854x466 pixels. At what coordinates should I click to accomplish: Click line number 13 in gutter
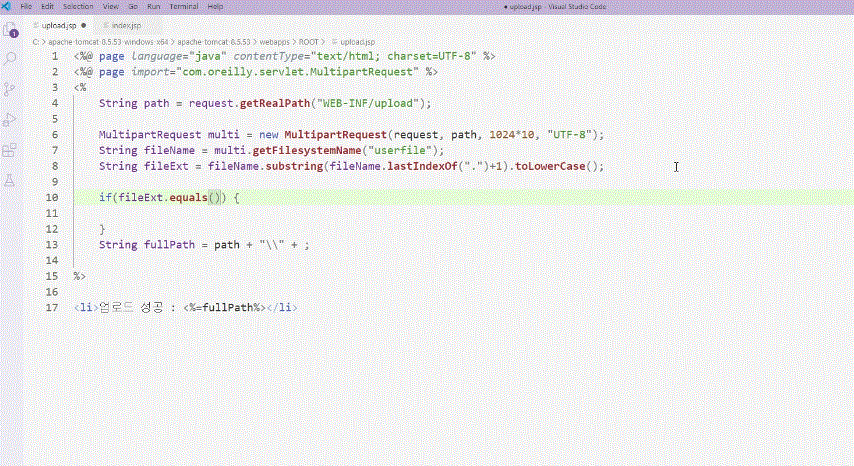click(x=52, y=245)
